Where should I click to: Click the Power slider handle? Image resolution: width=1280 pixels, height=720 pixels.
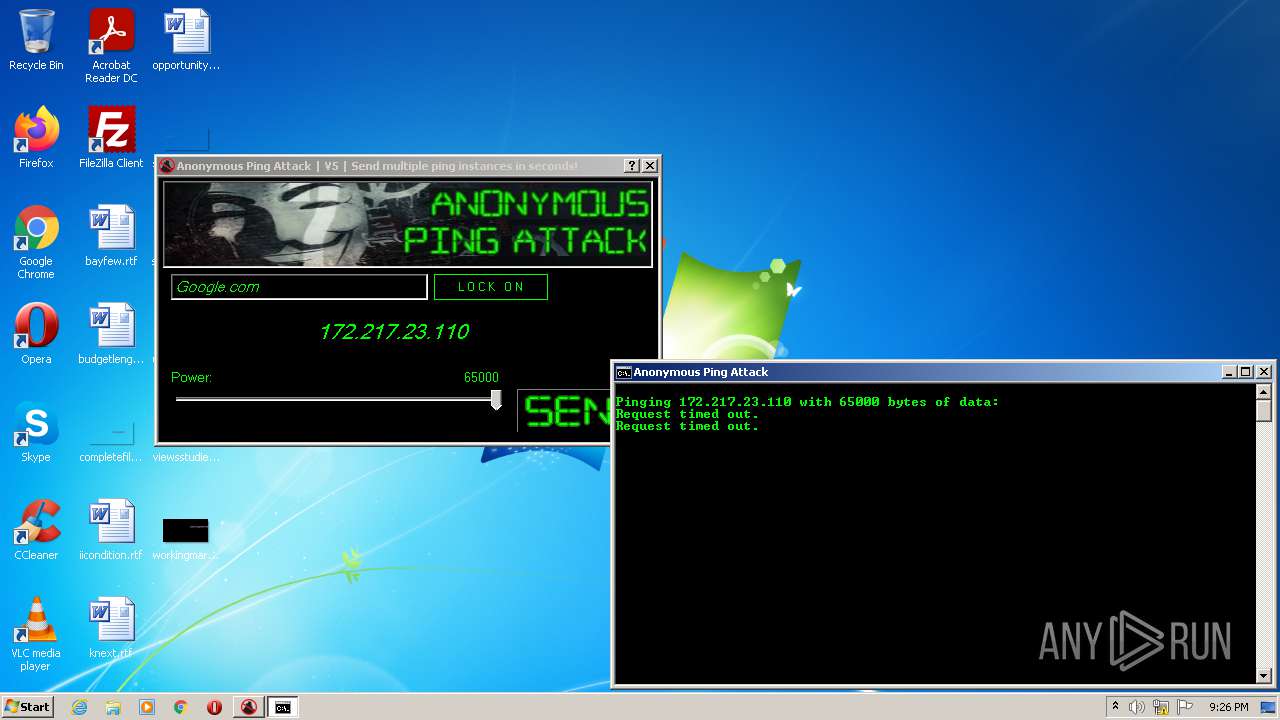[496, 400]
